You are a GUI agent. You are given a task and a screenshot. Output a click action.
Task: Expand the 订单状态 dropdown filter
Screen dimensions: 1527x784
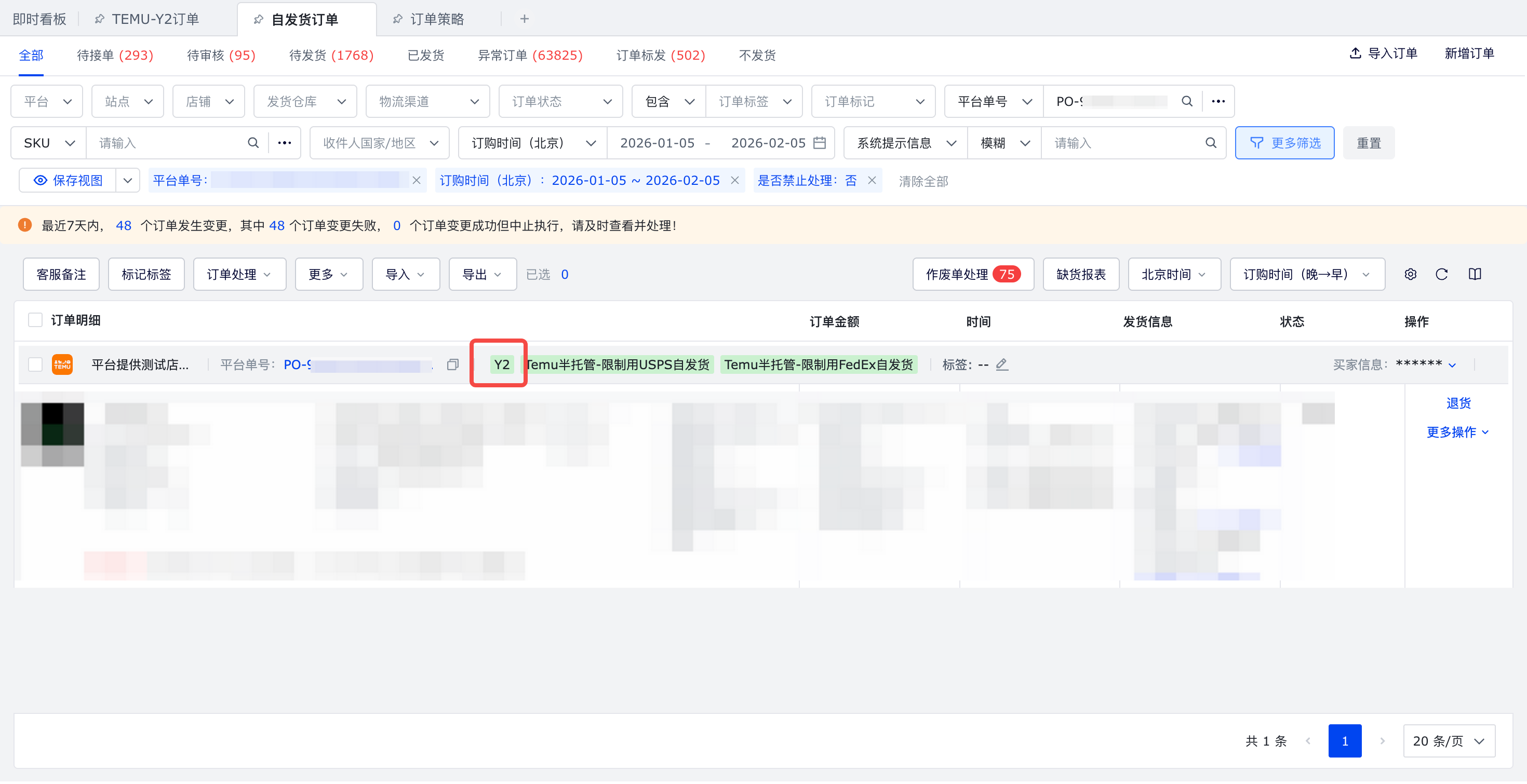(x=561, y=101)
